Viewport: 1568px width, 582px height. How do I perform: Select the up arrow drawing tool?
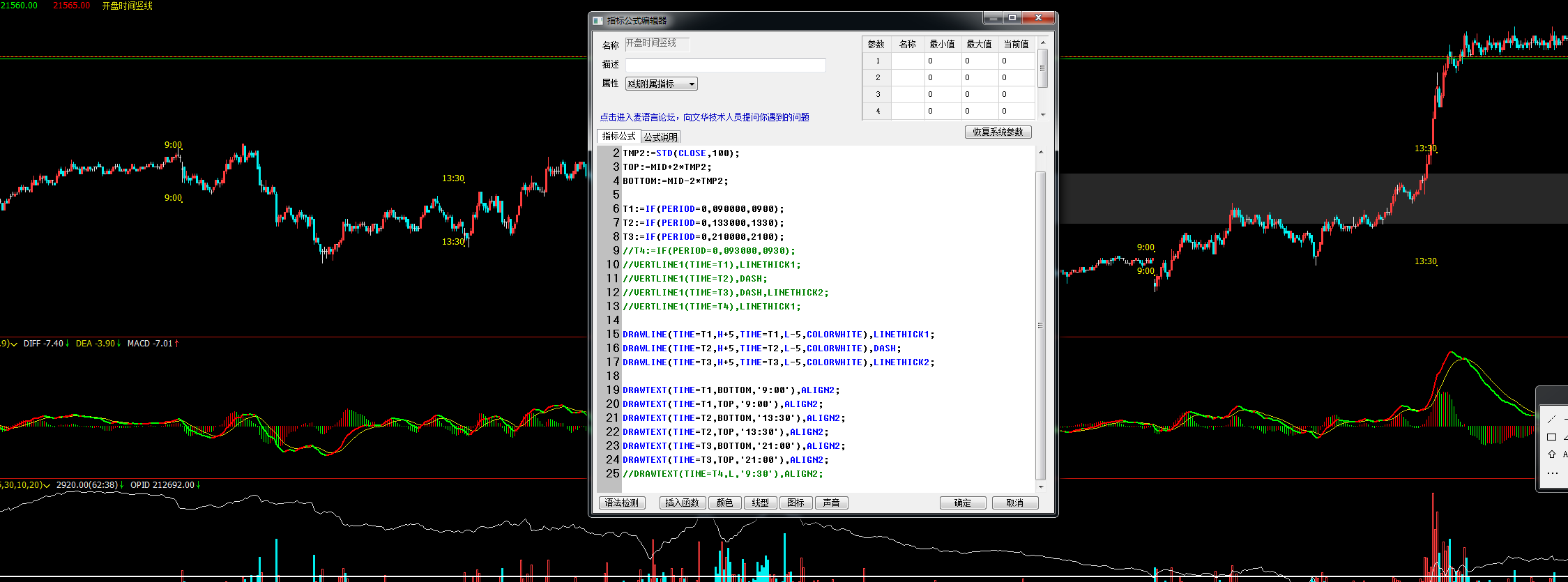coord(1551,454)
